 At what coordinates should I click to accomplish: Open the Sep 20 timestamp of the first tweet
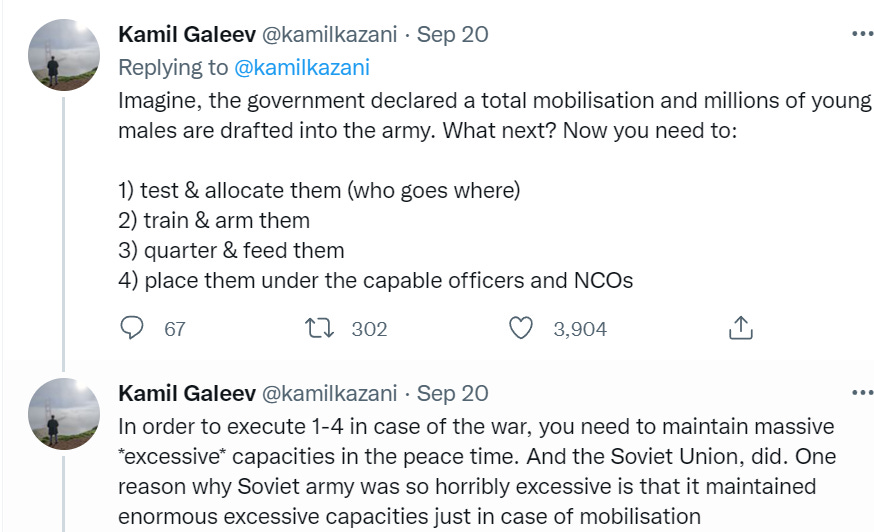[453, 35]
